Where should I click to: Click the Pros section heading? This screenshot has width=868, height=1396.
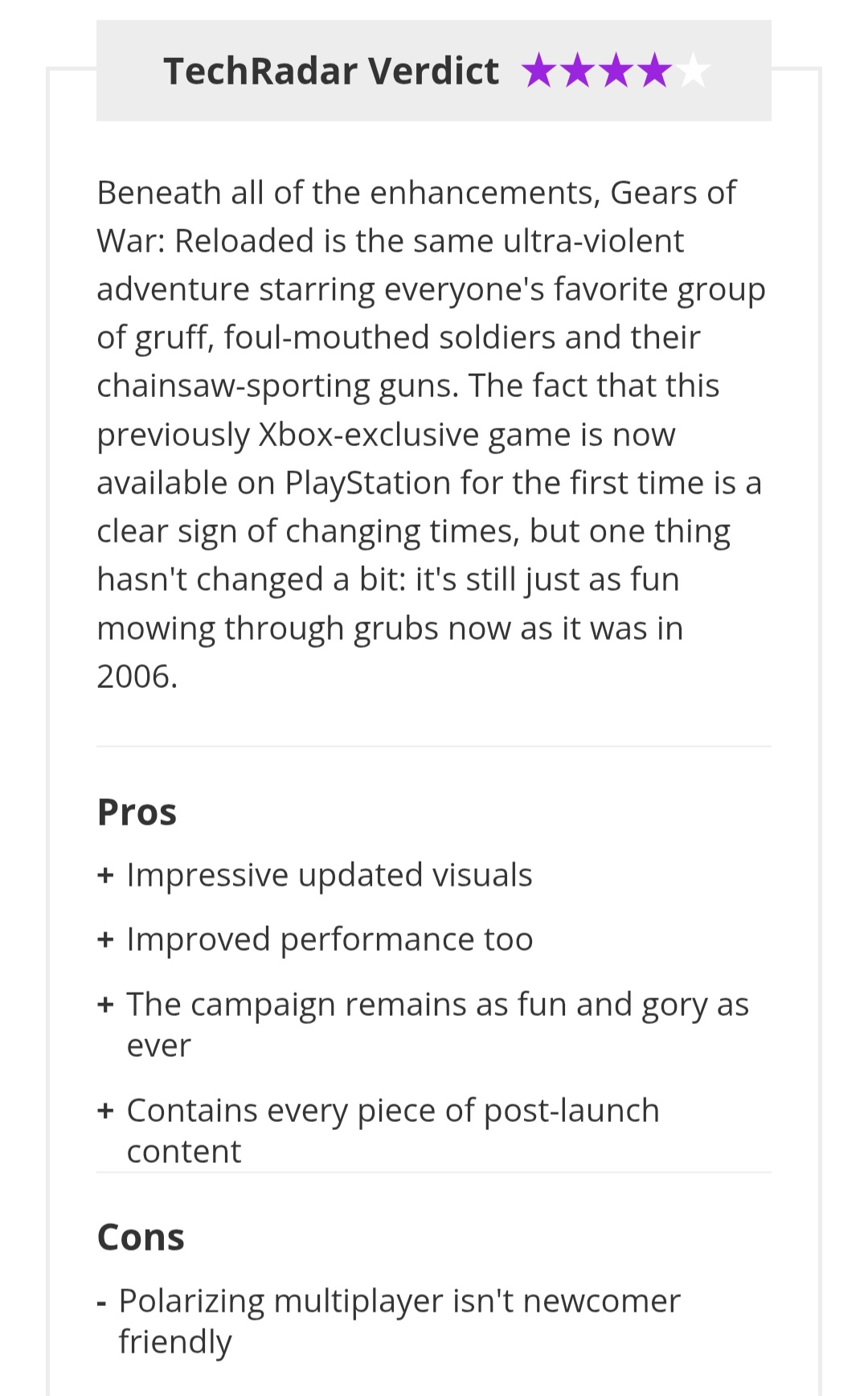click(137, 812)
